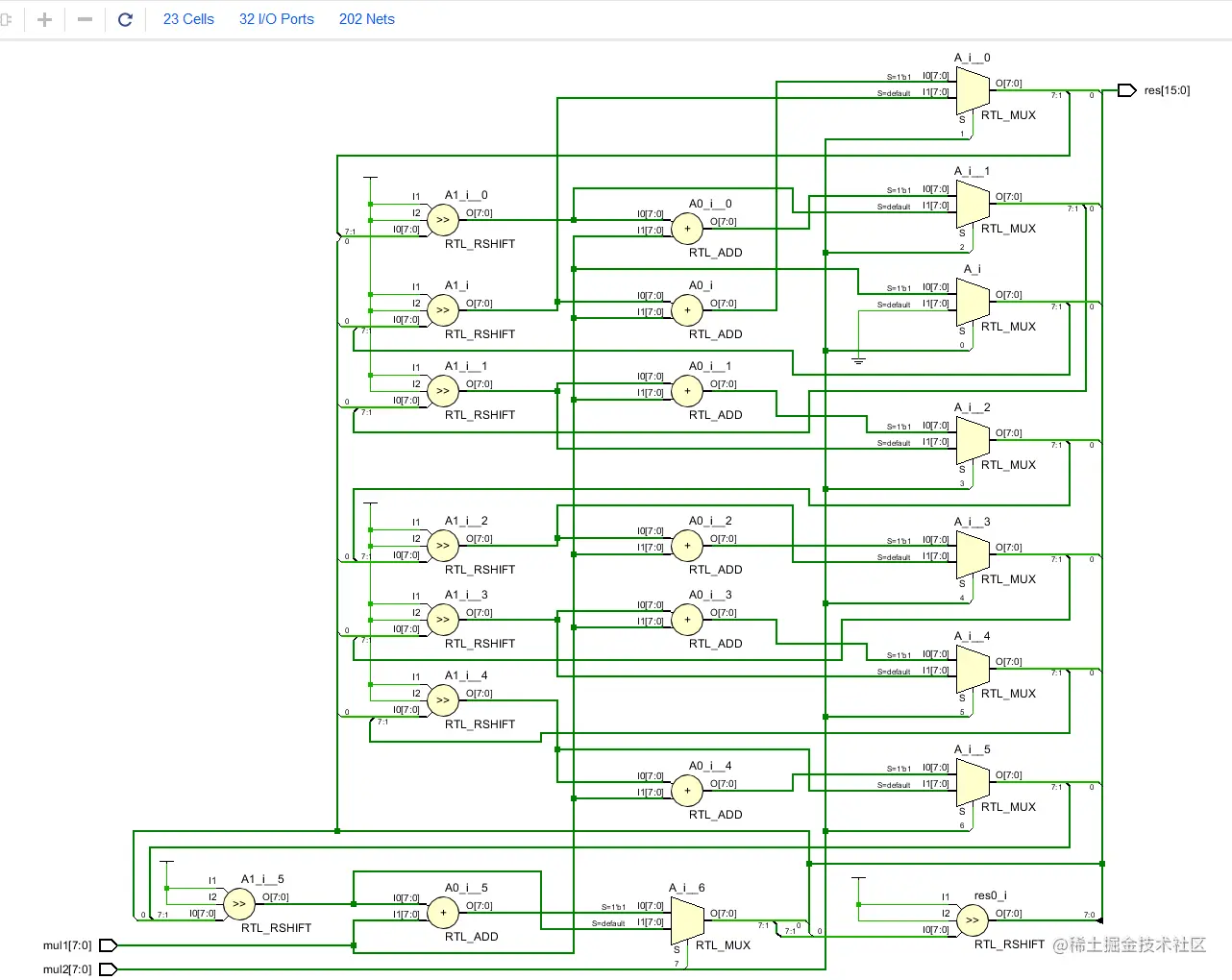This screenshot has width=1232, height=980.
Task: Select the A_i__6 RTL_MUX block
Action: (687, 921)
